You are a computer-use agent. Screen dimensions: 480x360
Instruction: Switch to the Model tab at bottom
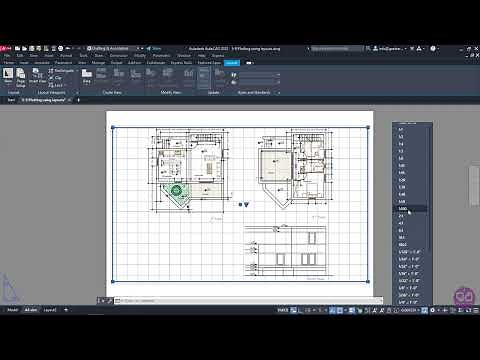pyautogui.click(x=13, y=310)
